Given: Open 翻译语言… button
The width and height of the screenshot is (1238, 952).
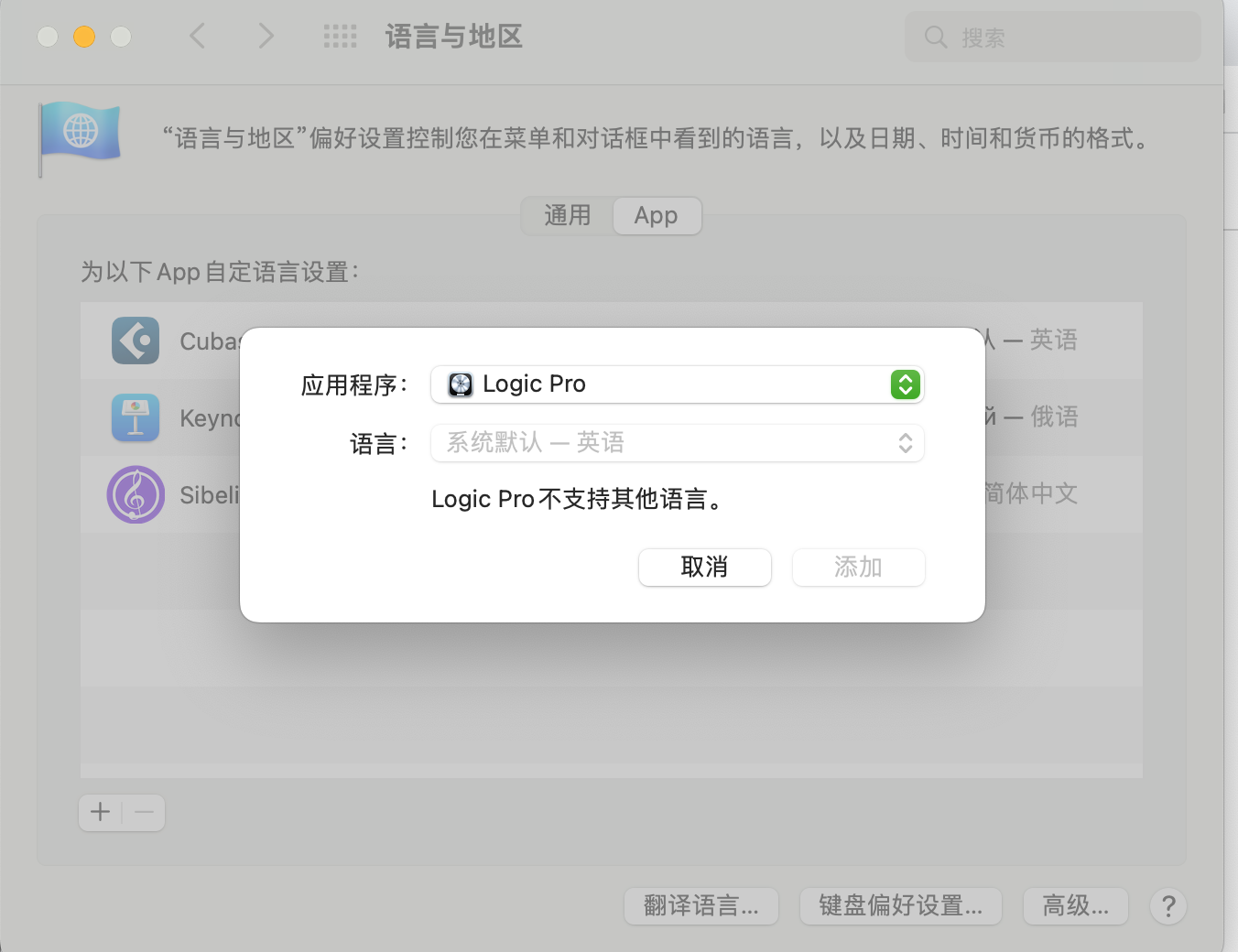Looking at the screenshot, I should (701, 906).
